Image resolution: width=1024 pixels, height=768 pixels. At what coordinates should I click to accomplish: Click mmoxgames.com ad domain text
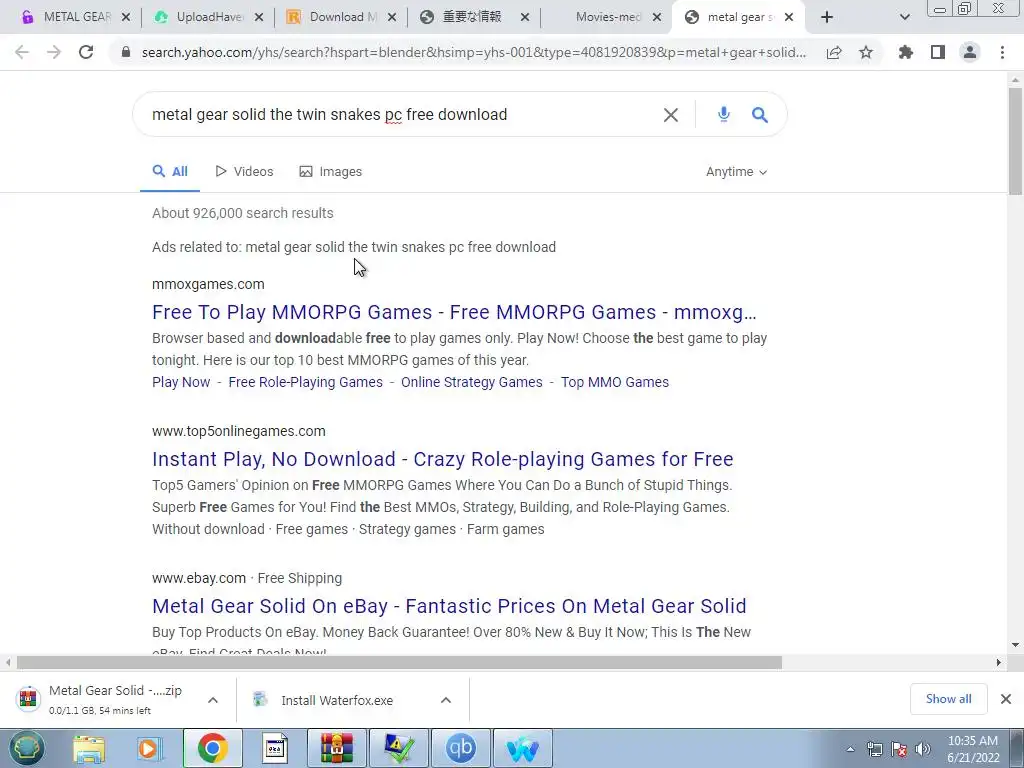click(x=208, y=284)
